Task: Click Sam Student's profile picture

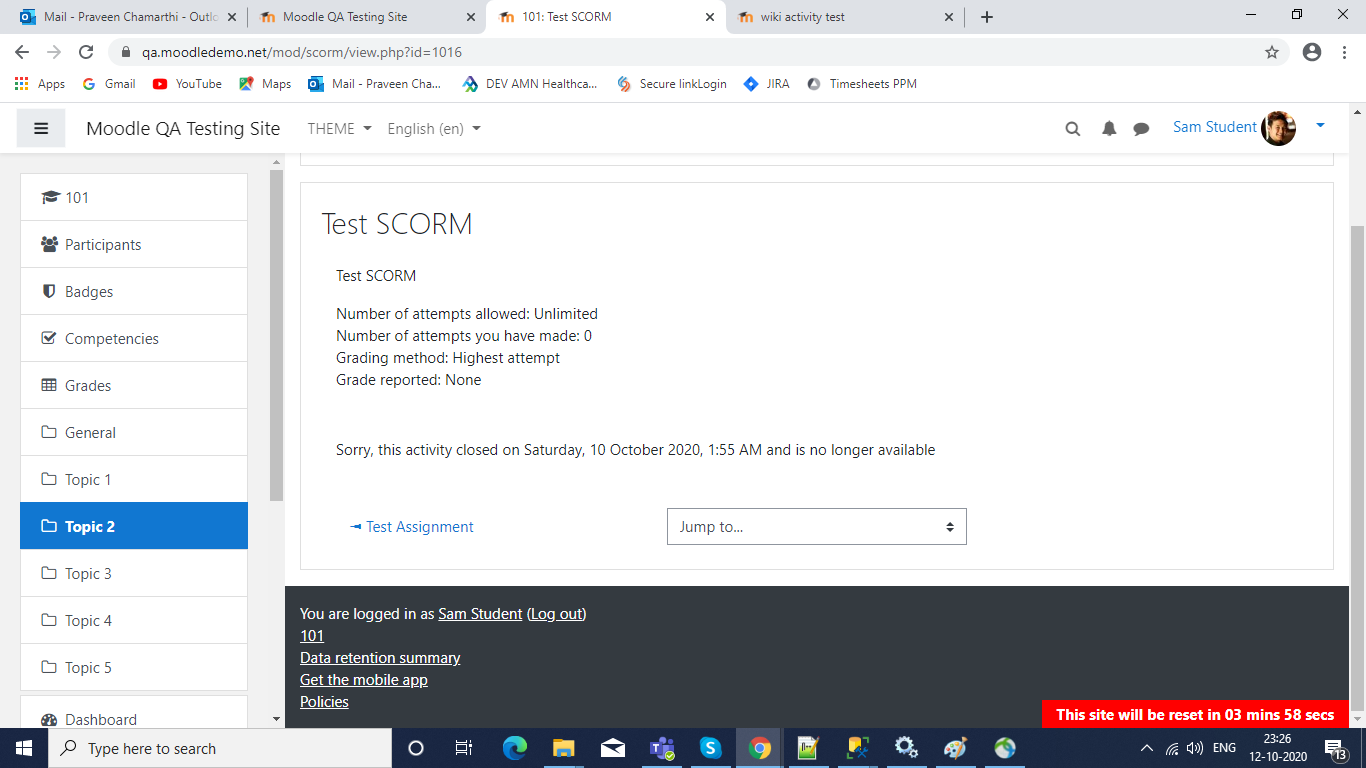Action: 1279,128
